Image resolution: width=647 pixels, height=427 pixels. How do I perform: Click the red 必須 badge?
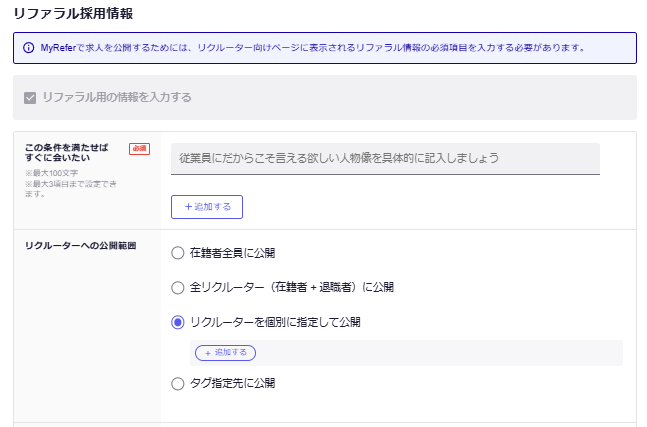(139, 149)
